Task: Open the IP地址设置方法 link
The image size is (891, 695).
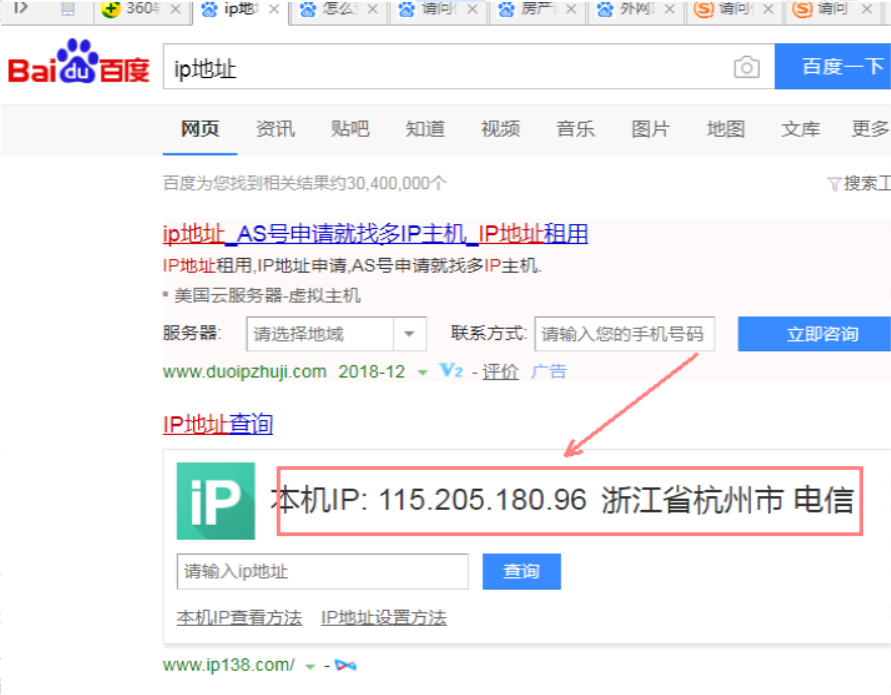Action: (384, 617)
